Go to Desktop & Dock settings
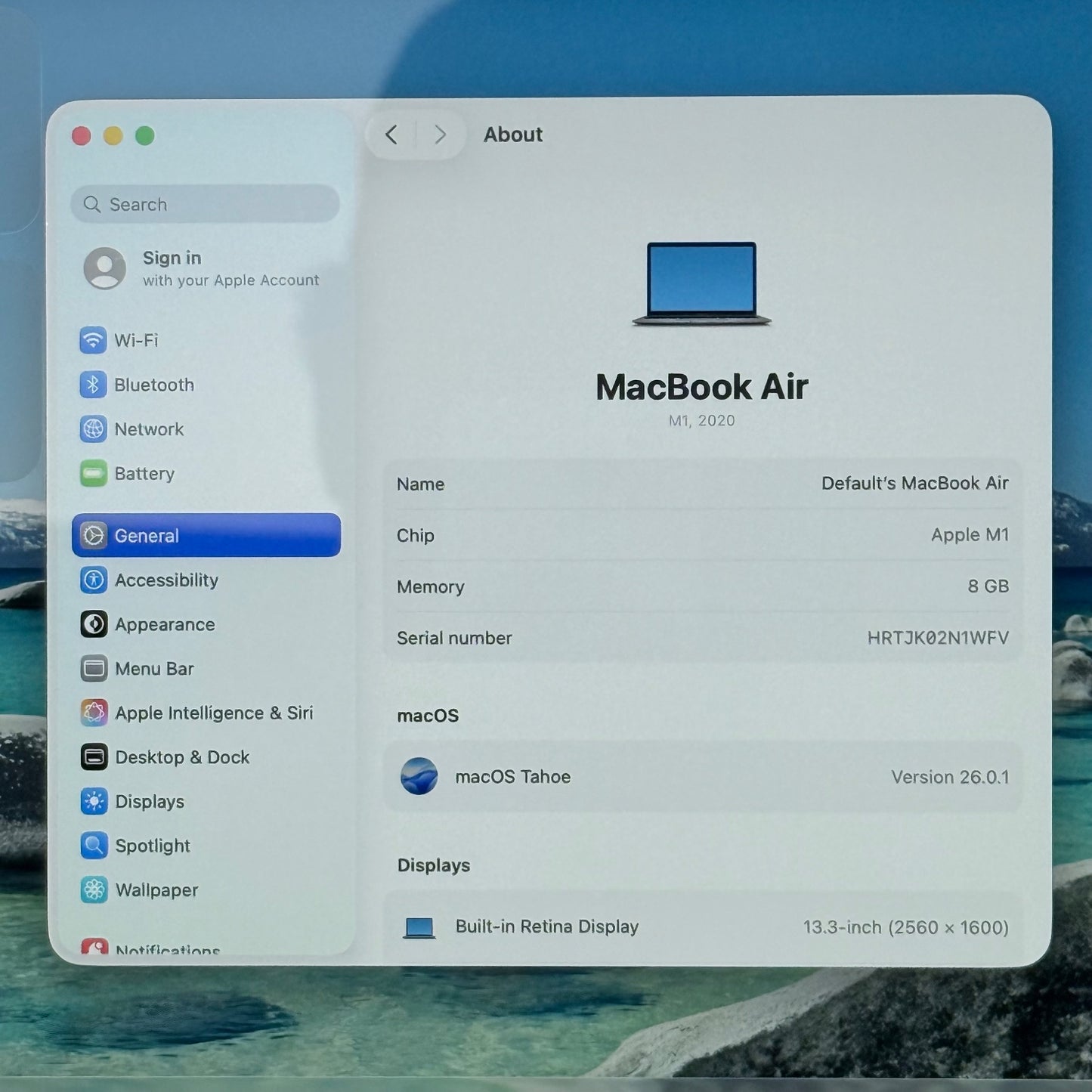This screenshot has height=1092, width=1092. point(181,757)
